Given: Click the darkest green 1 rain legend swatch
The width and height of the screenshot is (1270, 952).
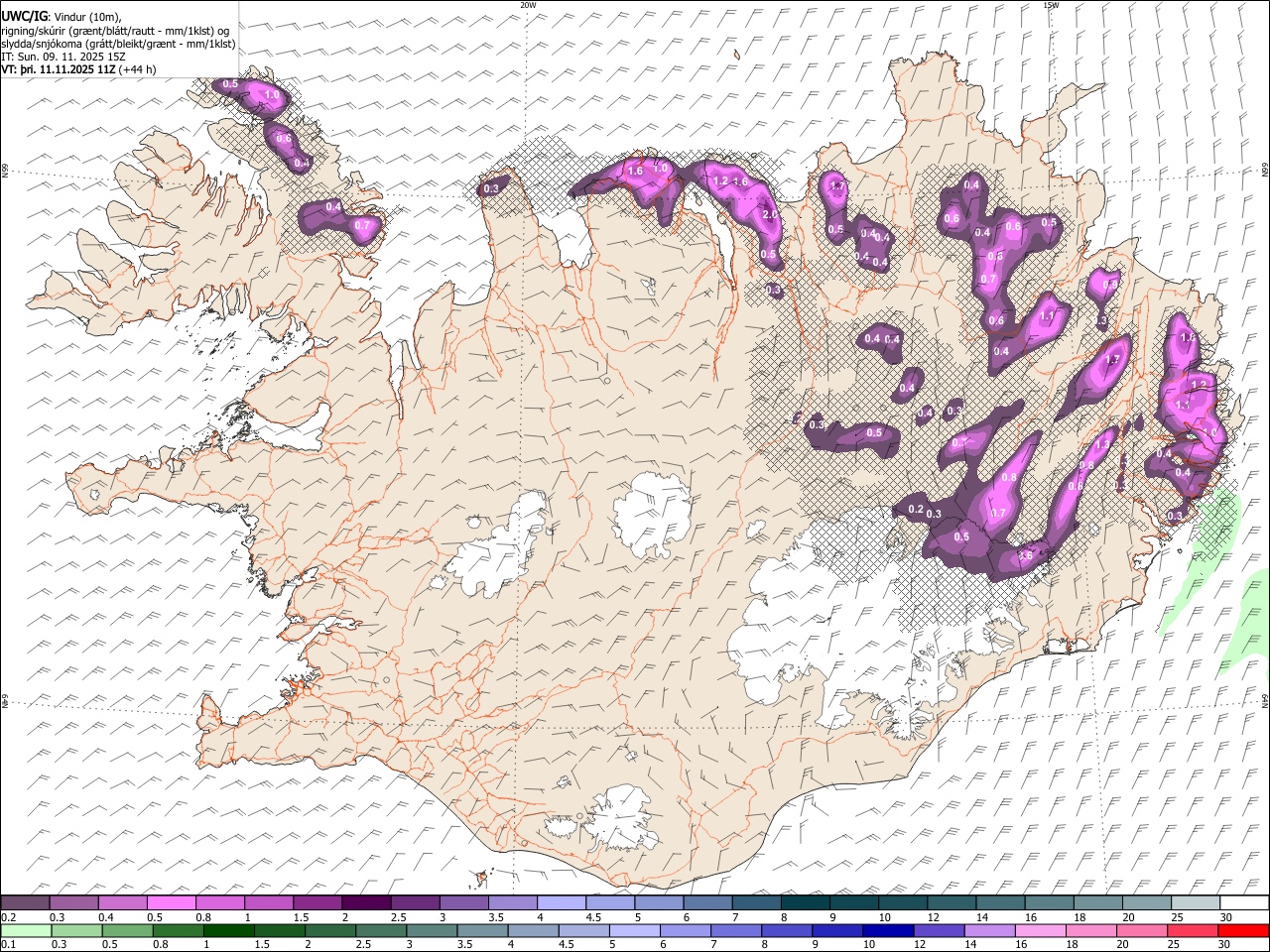Looking at the screenshot, I should (228, 931).
